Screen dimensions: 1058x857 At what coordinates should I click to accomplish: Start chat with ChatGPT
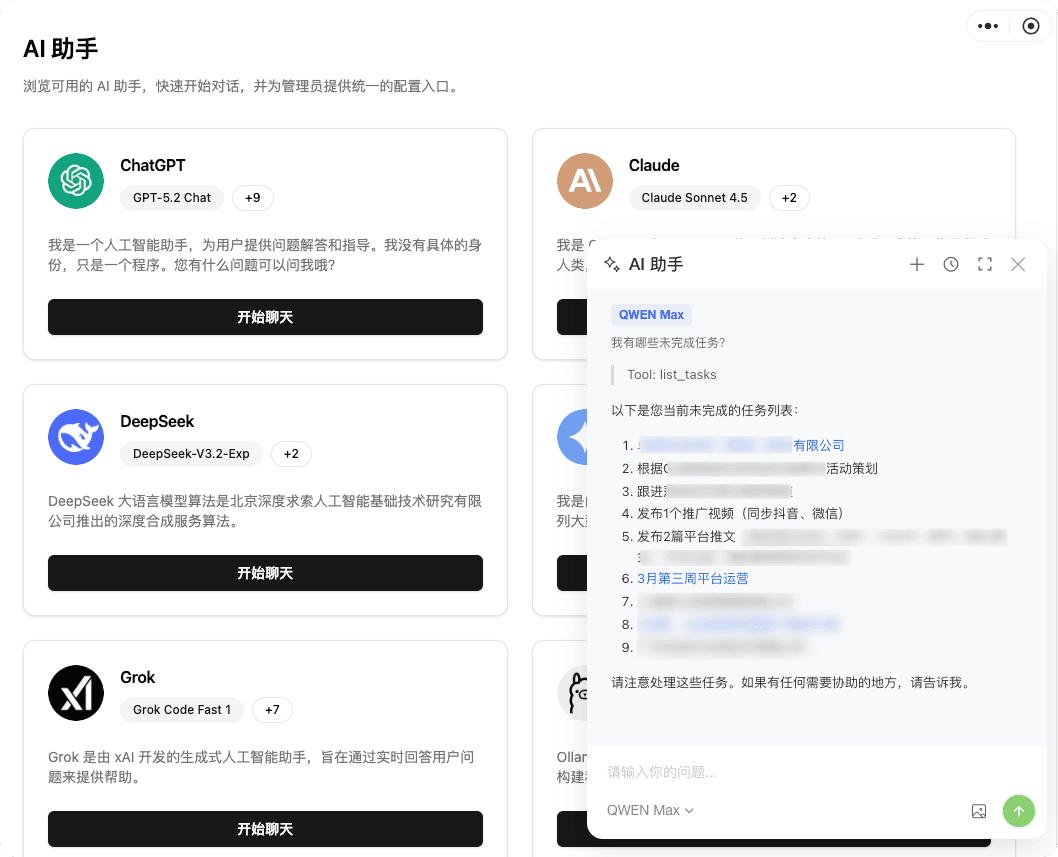(265, 317)
